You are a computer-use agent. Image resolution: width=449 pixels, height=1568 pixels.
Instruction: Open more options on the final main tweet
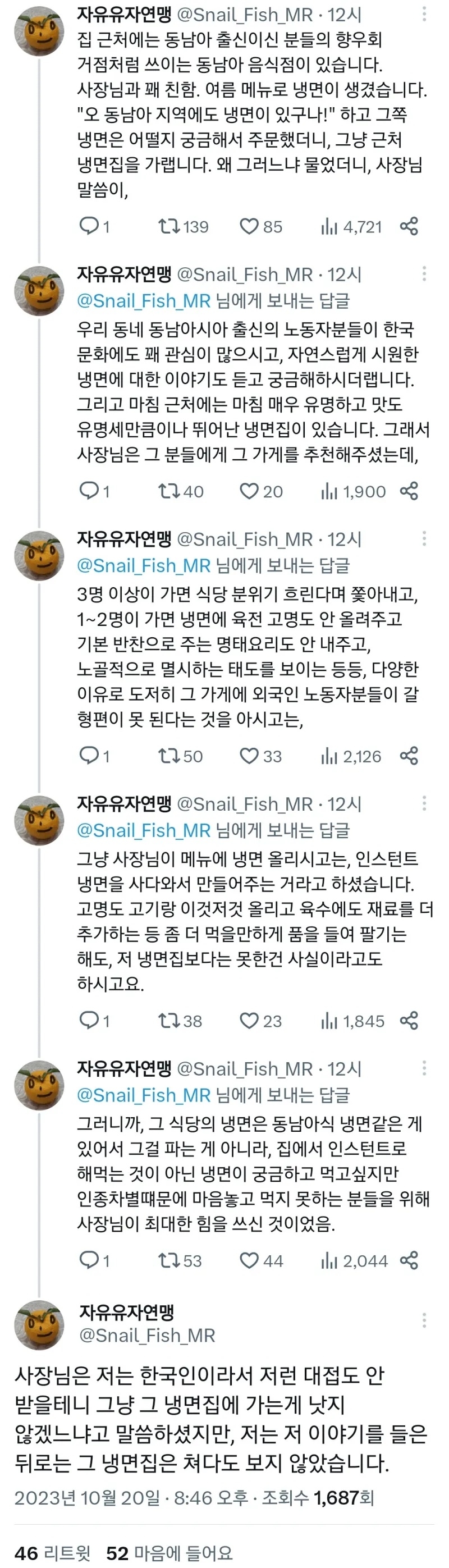(x=424, y=1320)
